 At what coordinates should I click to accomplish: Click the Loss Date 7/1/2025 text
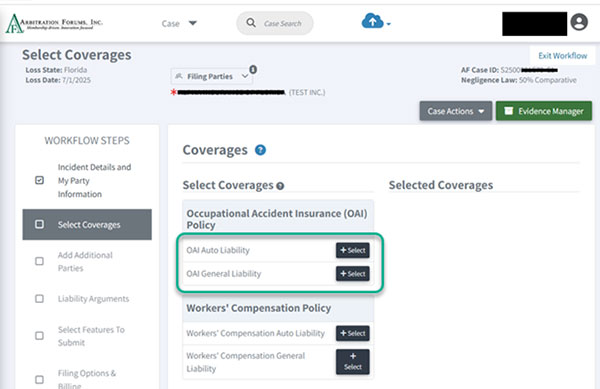click(x=58, y=80)
